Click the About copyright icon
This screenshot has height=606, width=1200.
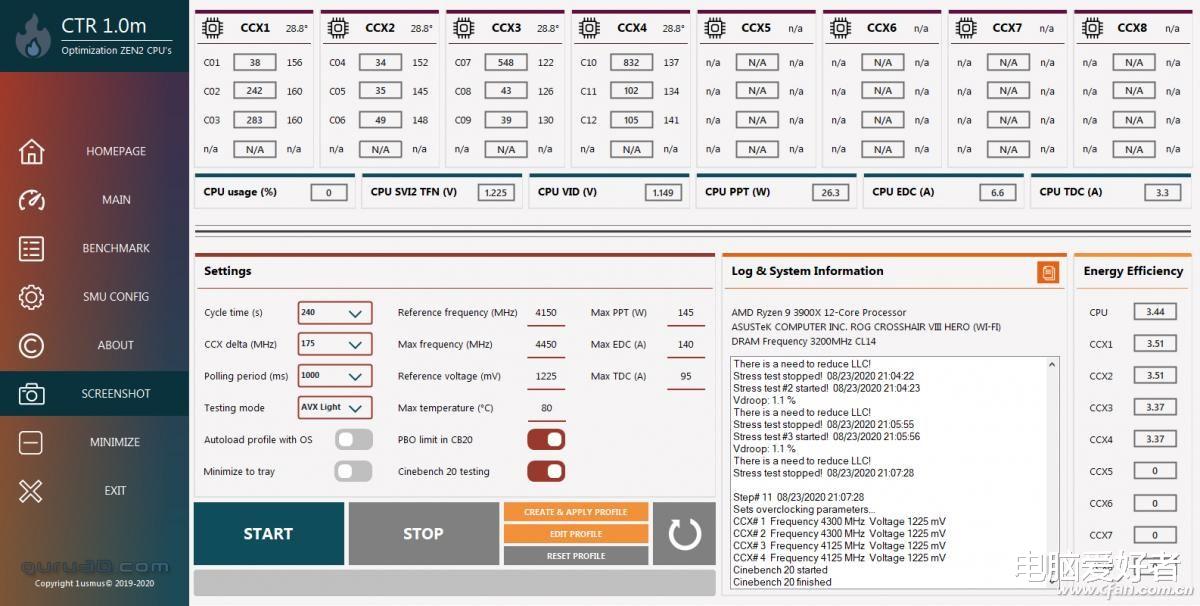click(31, 345)
